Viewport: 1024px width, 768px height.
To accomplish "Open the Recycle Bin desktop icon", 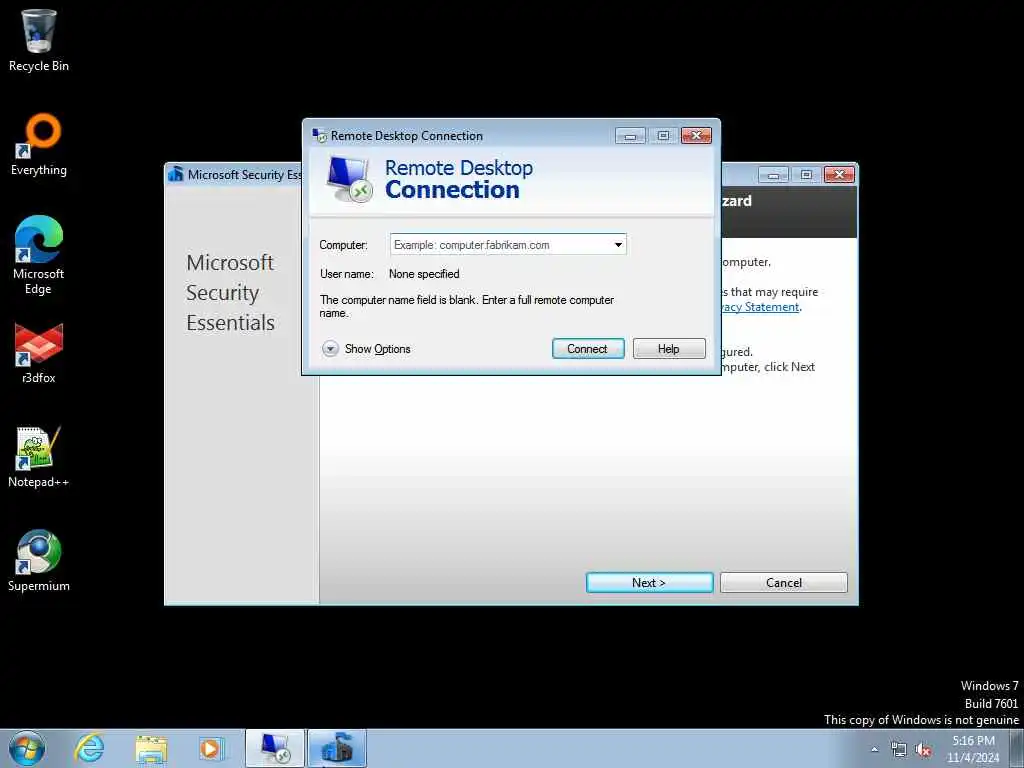I will tap(39, 39).
